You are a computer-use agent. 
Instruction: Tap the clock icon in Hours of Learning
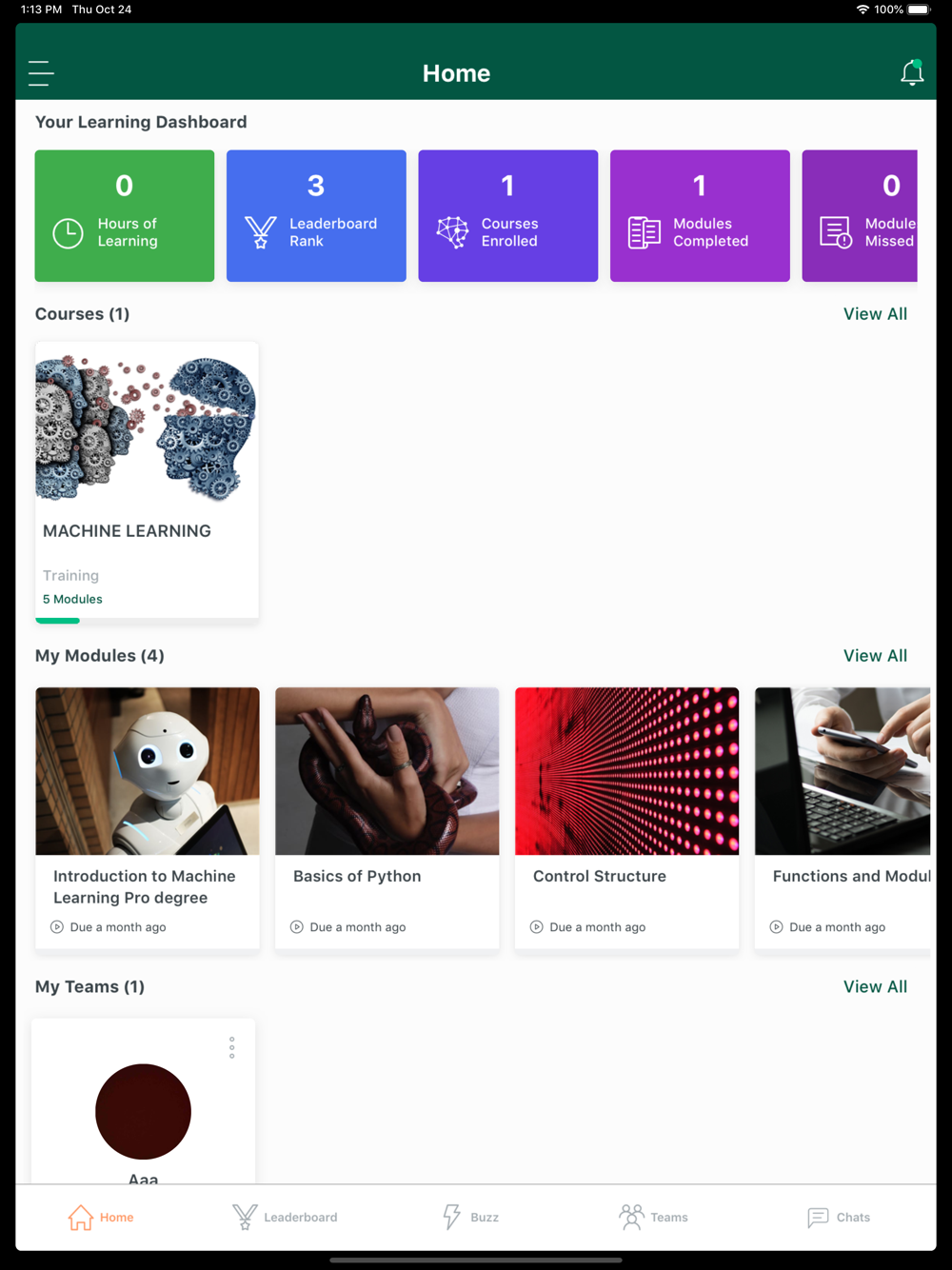[68, 232]
